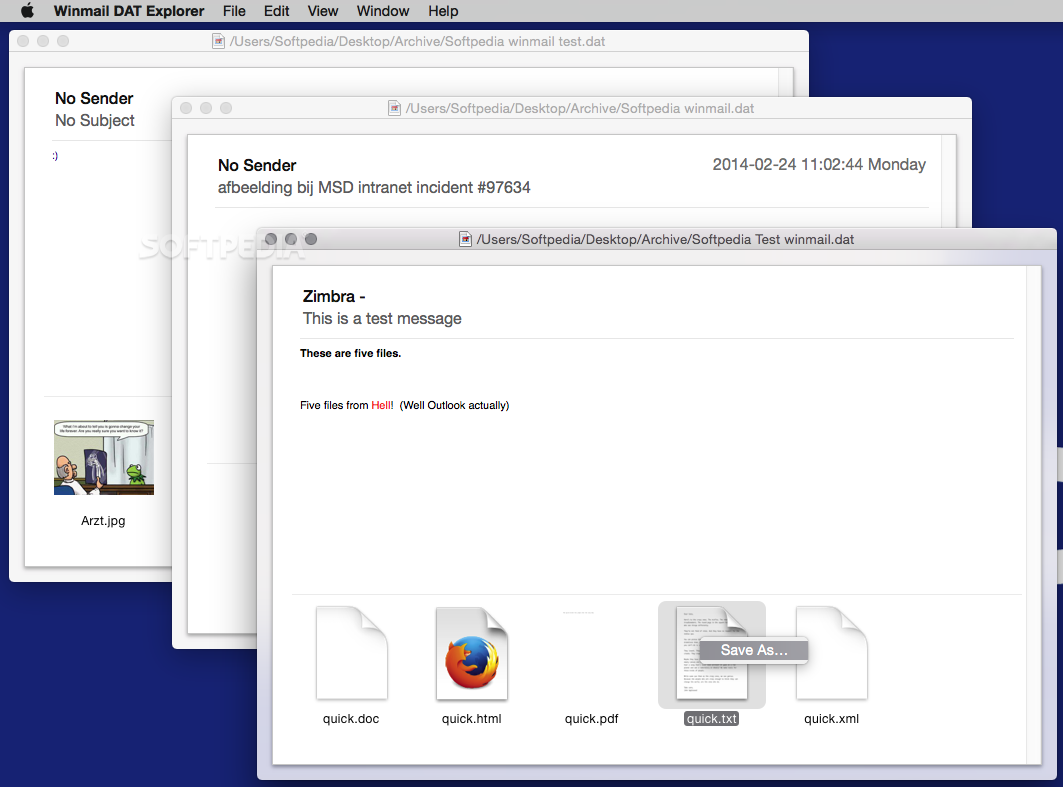The width and height of the screenshot is (1063, 787).
Task: Click the Arzt.jpg file name label
Action: coord(103,521)
